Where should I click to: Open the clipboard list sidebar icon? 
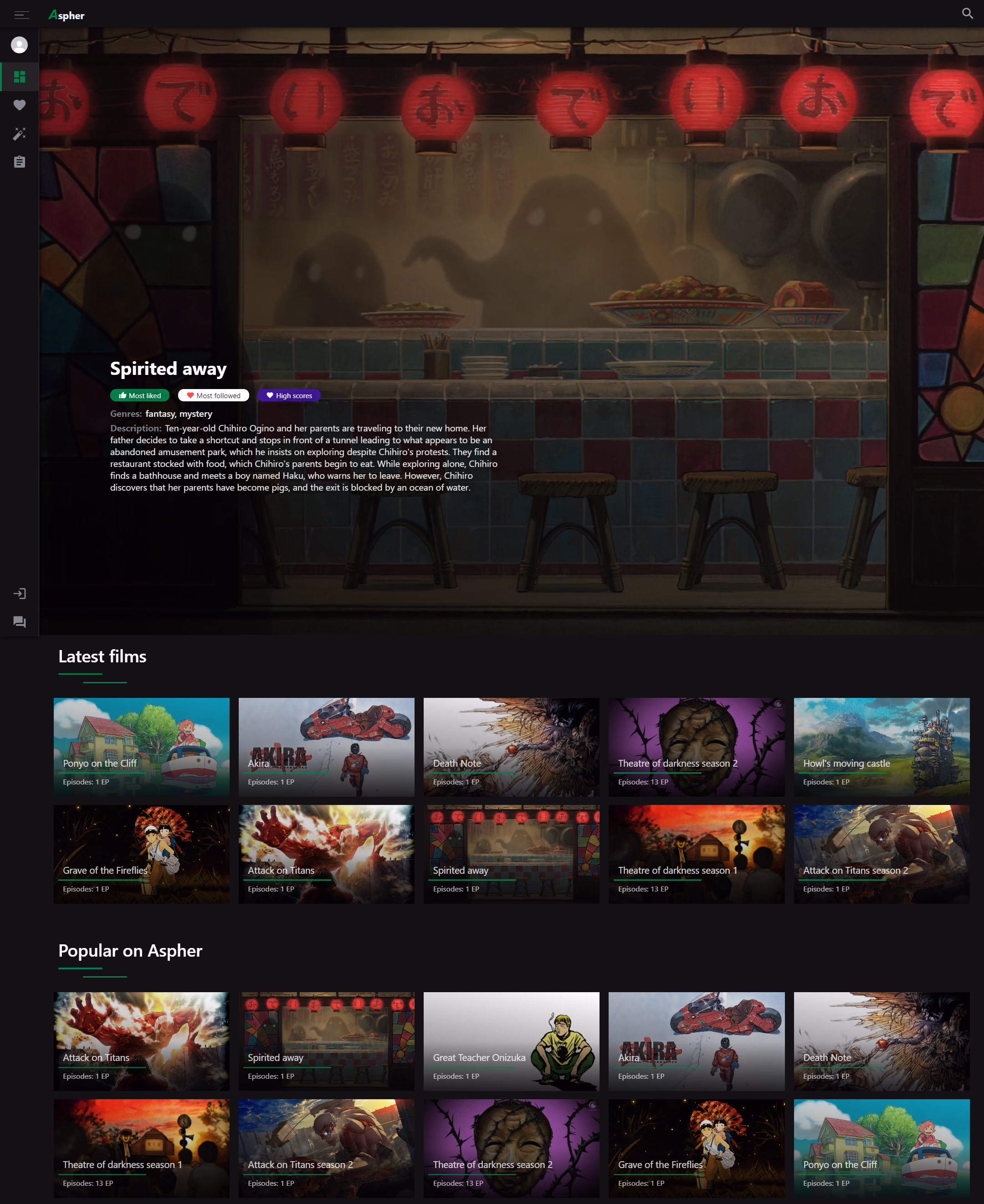(19, 162)
